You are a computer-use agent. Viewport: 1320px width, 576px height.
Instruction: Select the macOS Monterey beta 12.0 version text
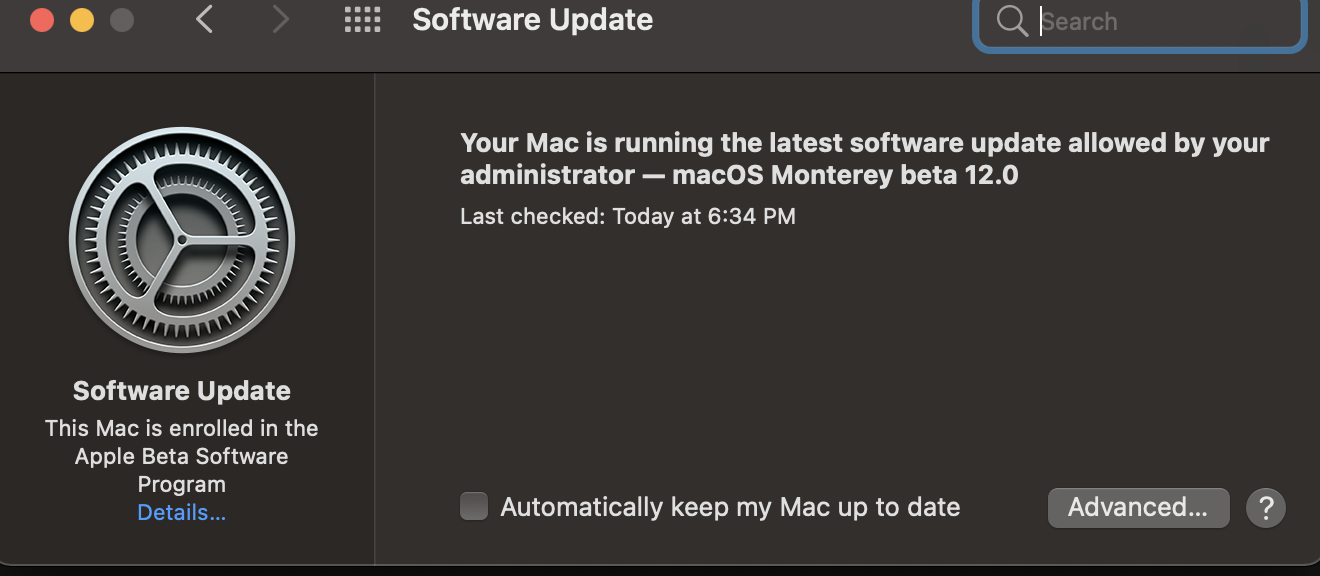click(845, 175)
